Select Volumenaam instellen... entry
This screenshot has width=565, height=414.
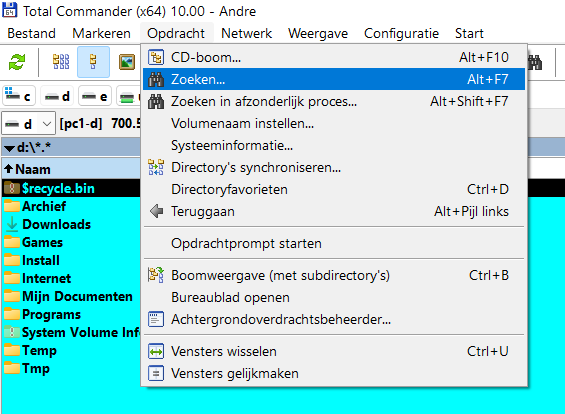coord(334,124)
